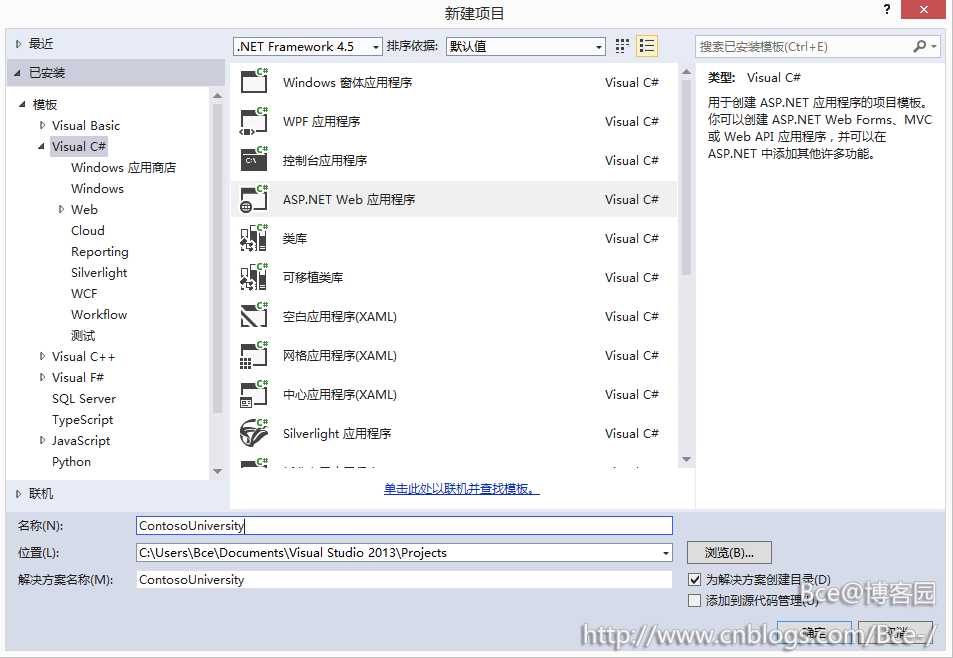
Task: Click the Windows item under Visual C#
Action: tap(97, 188)
